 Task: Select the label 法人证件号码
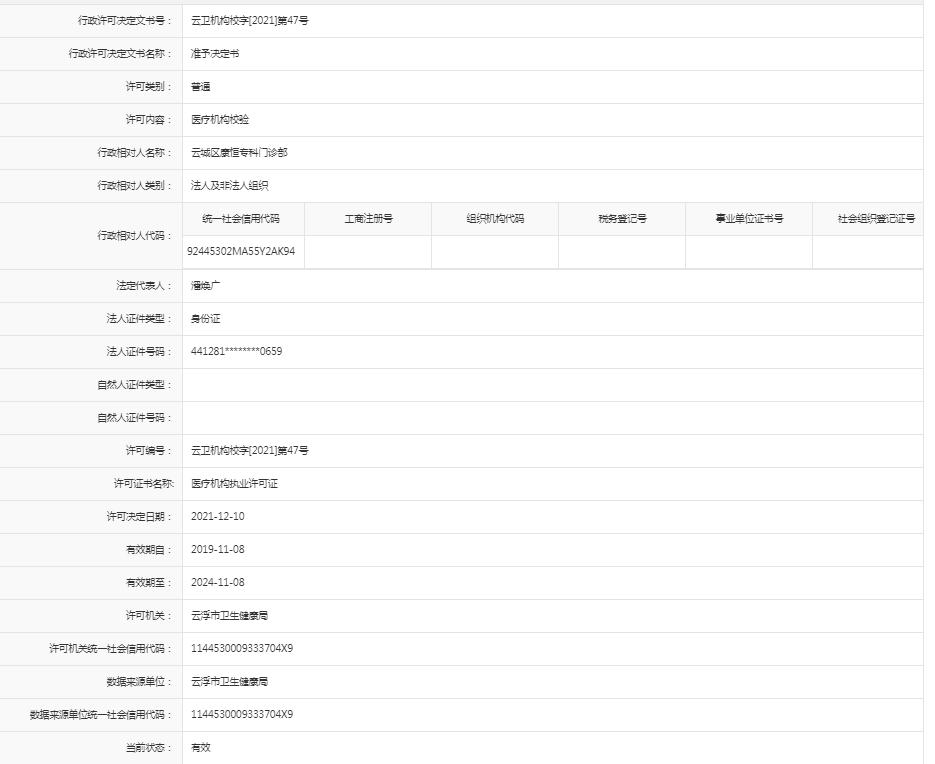coord(139,351)
